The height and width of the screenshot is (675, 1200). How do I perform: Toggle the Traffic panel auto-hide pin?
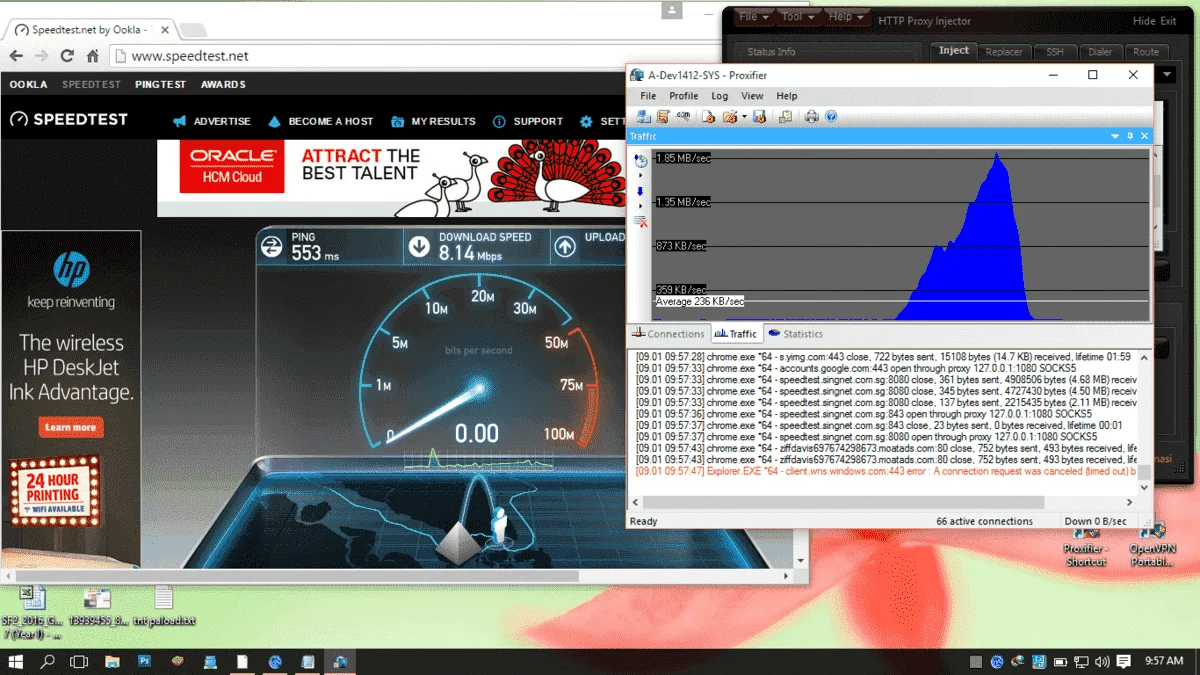pos(1130,136)
